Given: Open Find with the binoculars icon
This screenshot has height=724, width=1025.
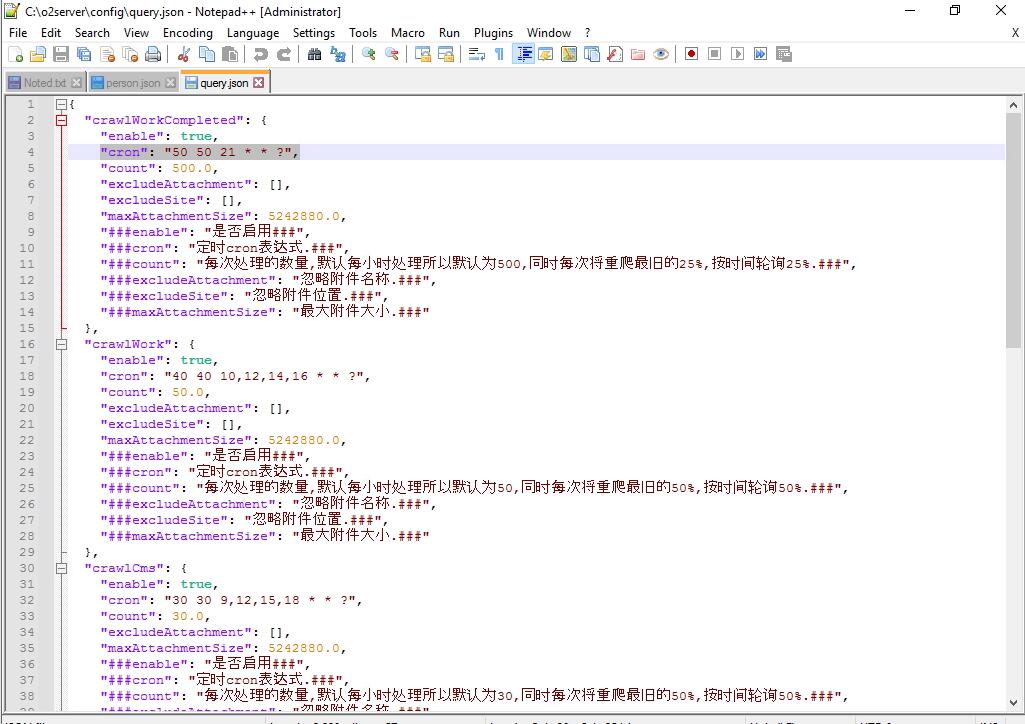Looking at the screenshot, I should point(314,54).
